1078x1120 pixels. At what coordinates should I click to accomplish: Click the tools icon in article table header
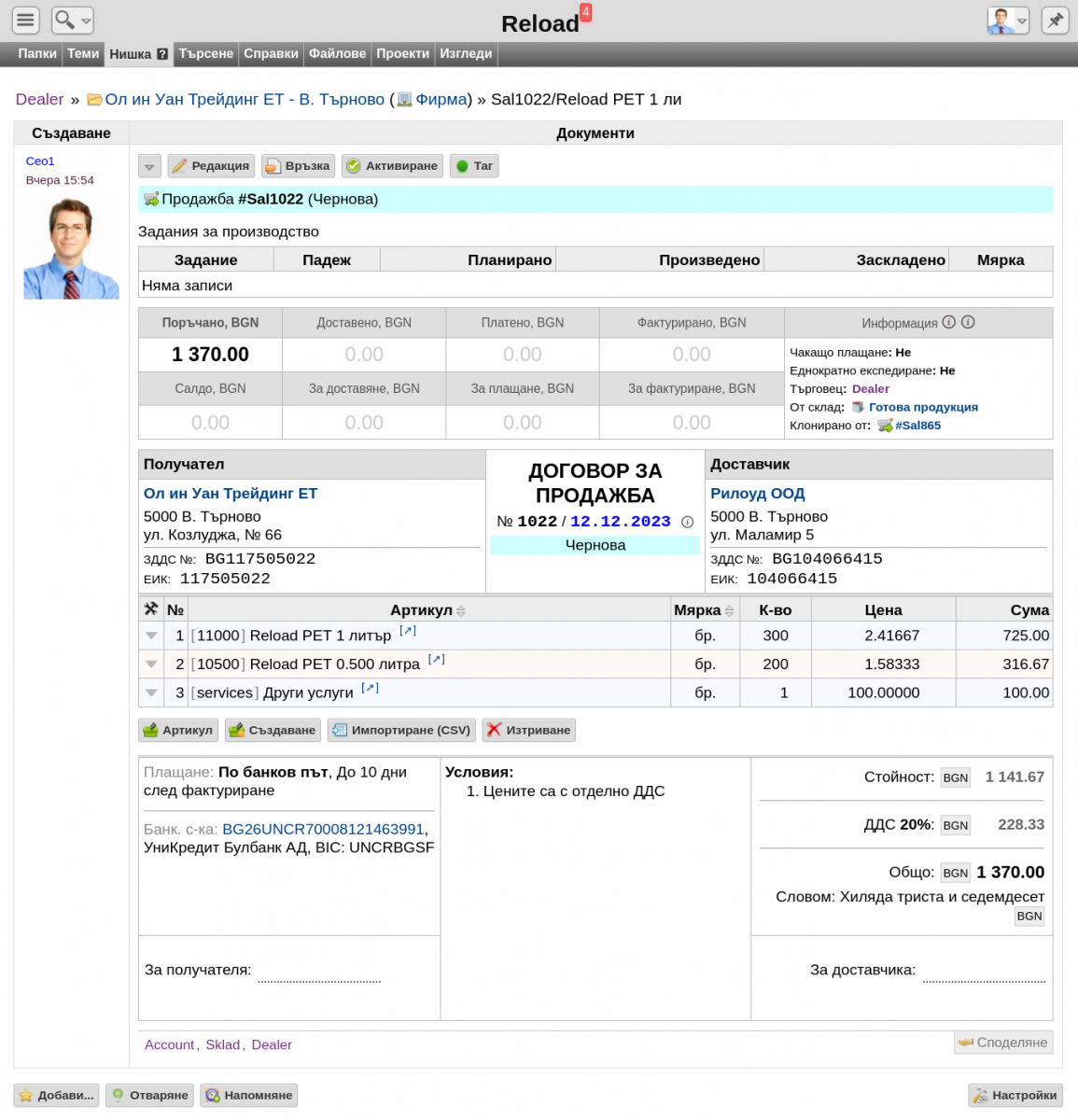151,609
